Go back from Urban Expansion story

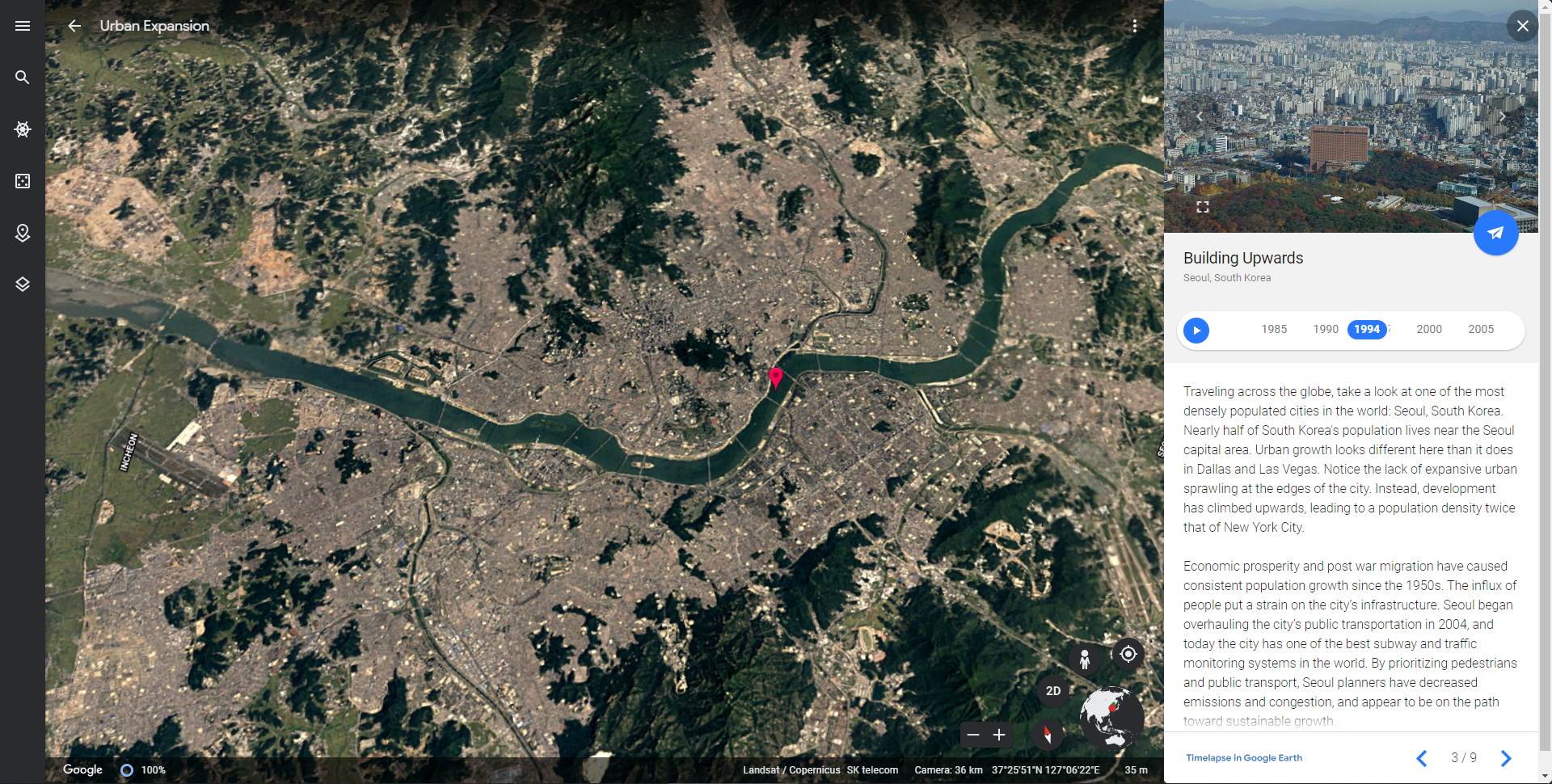click(75, 26)
